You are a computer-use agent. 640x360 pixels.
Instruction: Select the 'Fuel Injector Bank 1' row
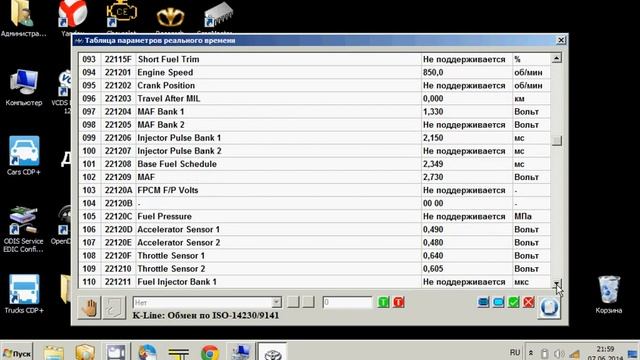coord(314,282)
